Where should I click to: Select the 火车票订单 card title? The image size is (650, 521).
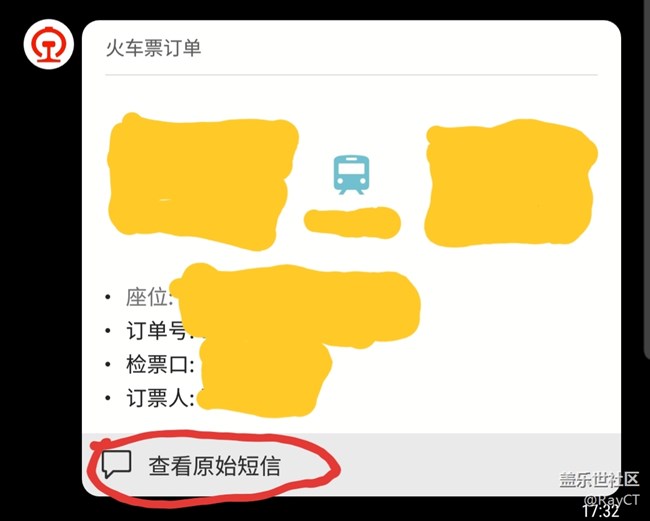click(153, 48)
